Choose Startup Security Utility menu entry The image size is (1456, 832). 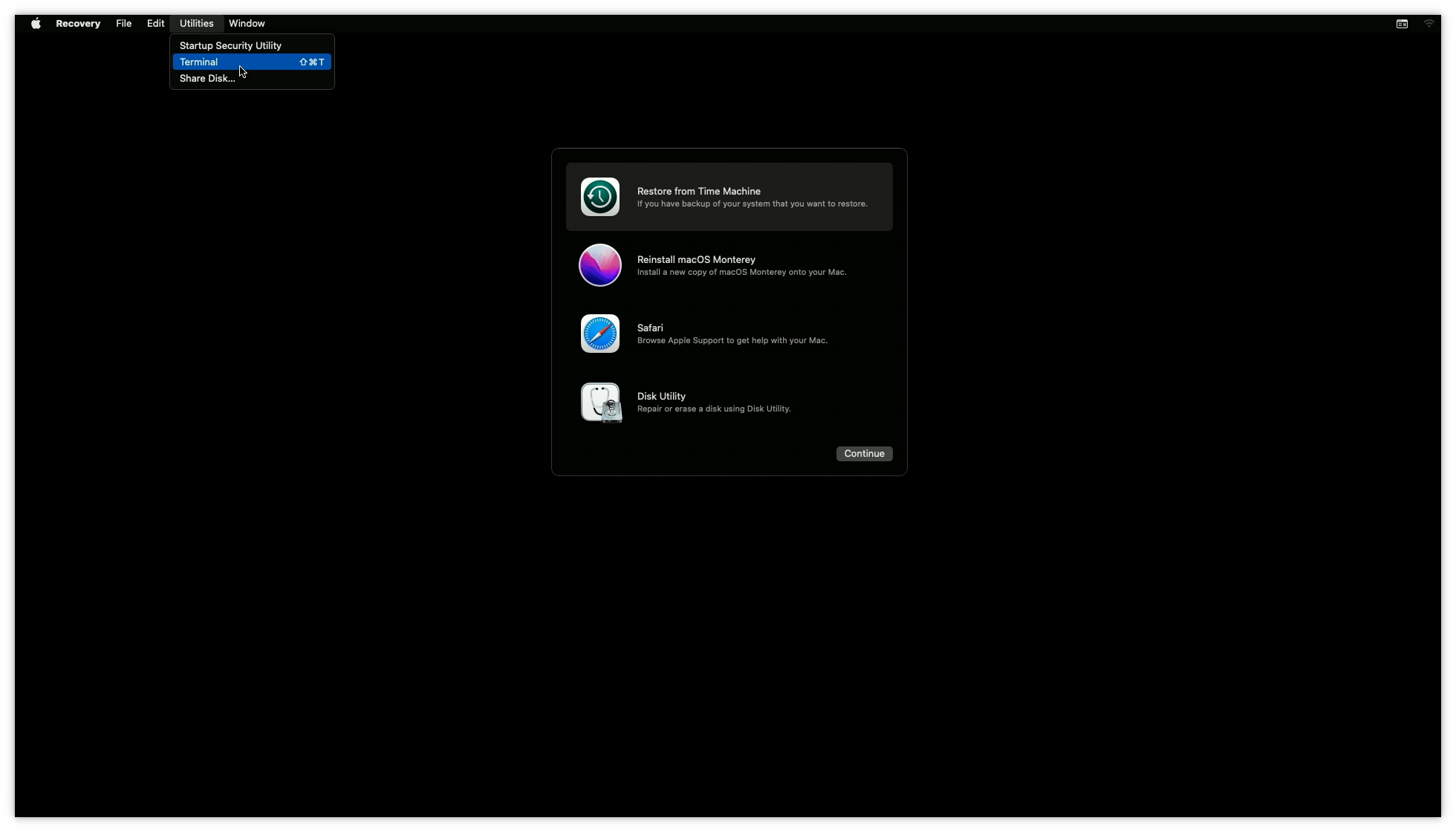click(x=230, y=46)
